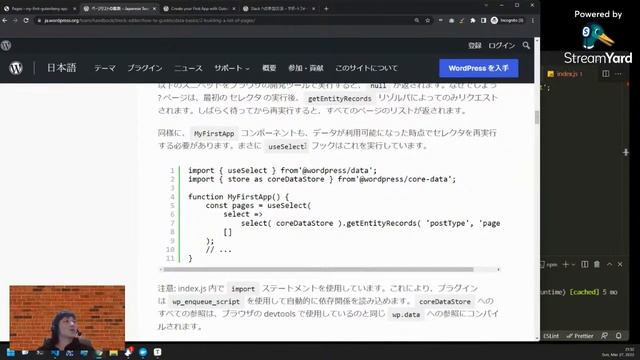Open Chrome from the taskbar
This screenshot has height=360, width=640.
(99, 352)
